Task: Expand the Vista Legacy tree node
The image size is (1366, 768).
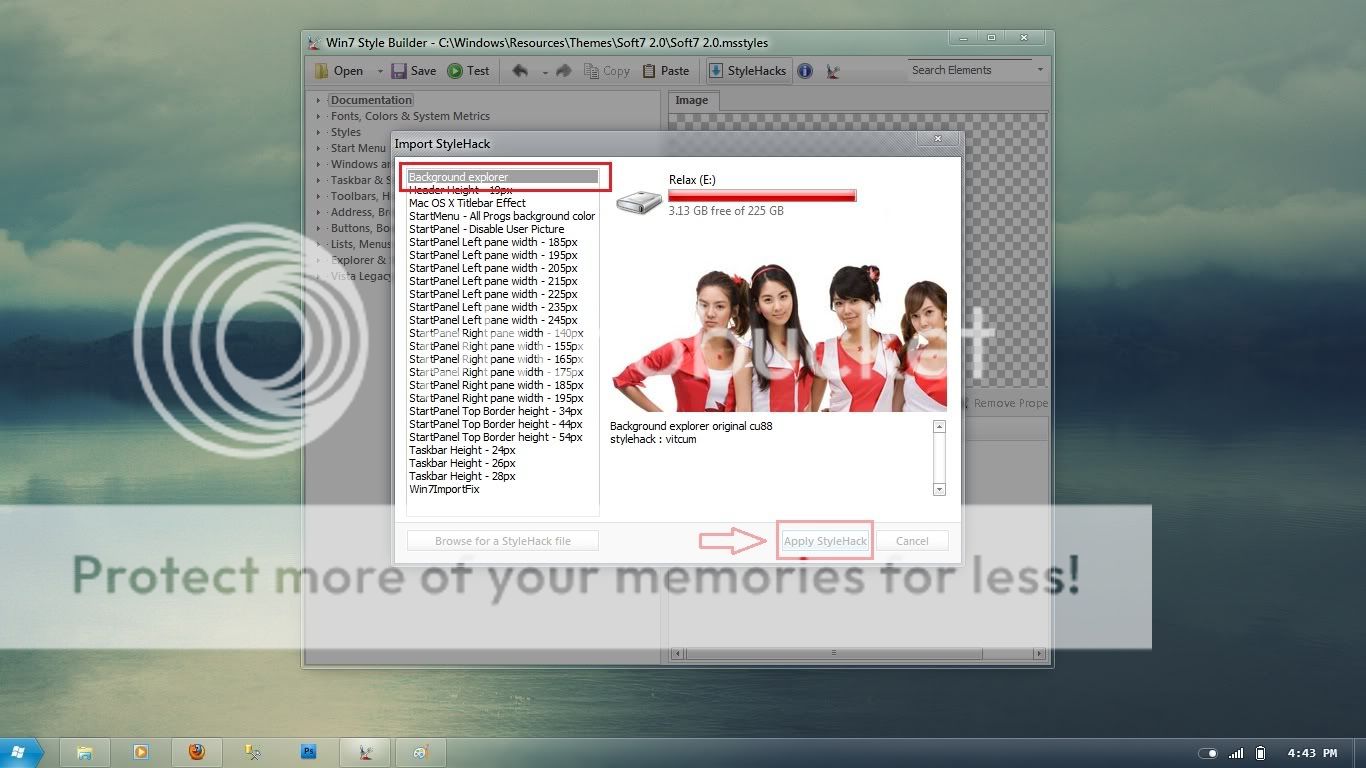Action: [318, 276]
